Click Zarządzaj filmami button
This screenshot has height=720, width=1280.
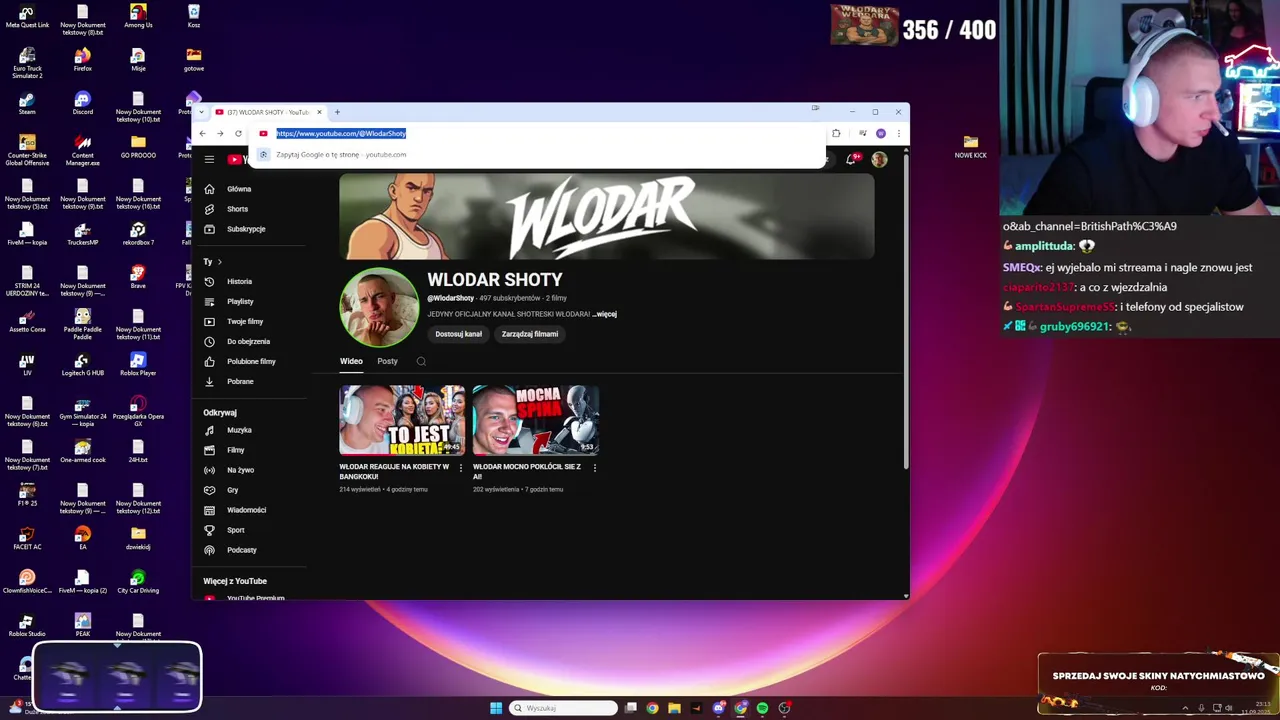530,334
